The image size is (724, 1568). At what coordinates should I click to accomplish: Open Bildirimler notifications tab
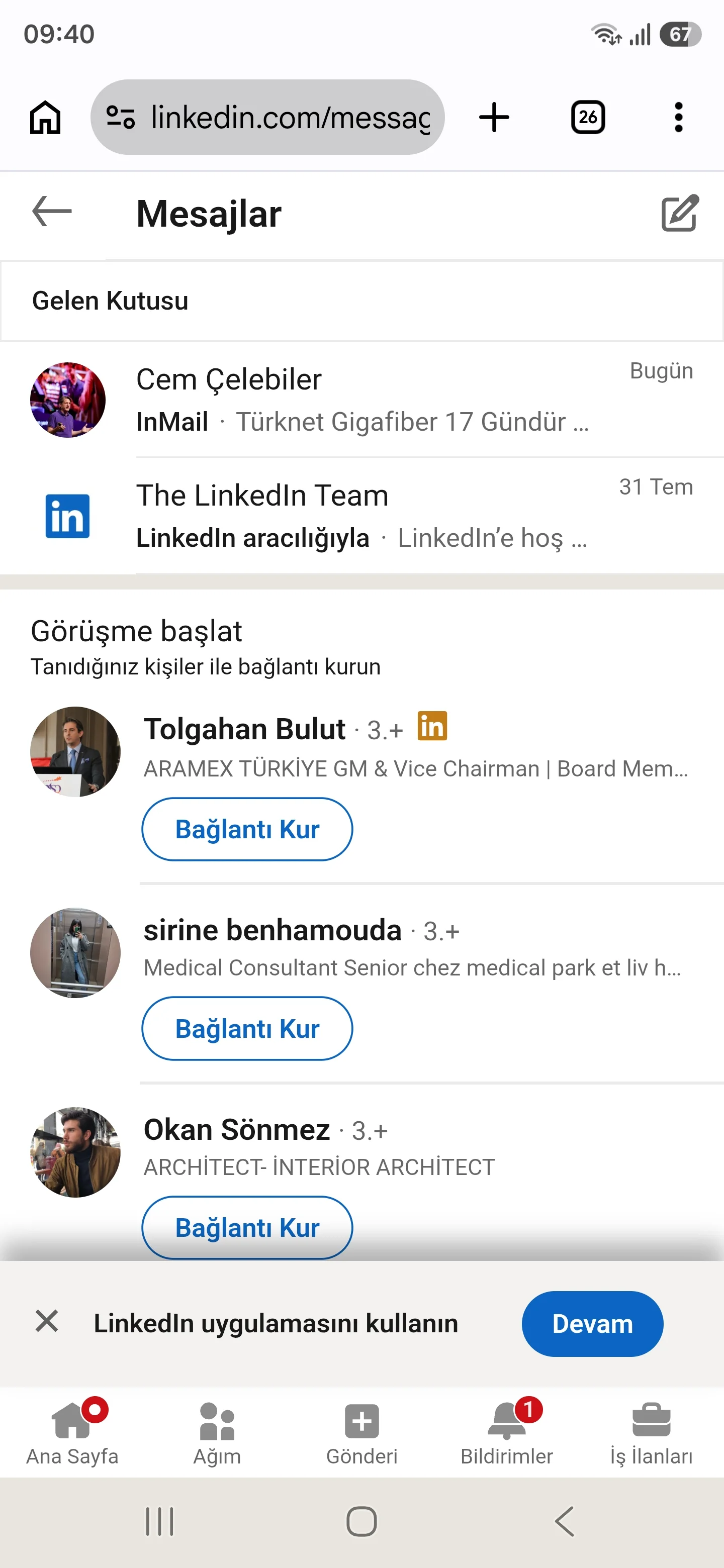pos(507,1432)
